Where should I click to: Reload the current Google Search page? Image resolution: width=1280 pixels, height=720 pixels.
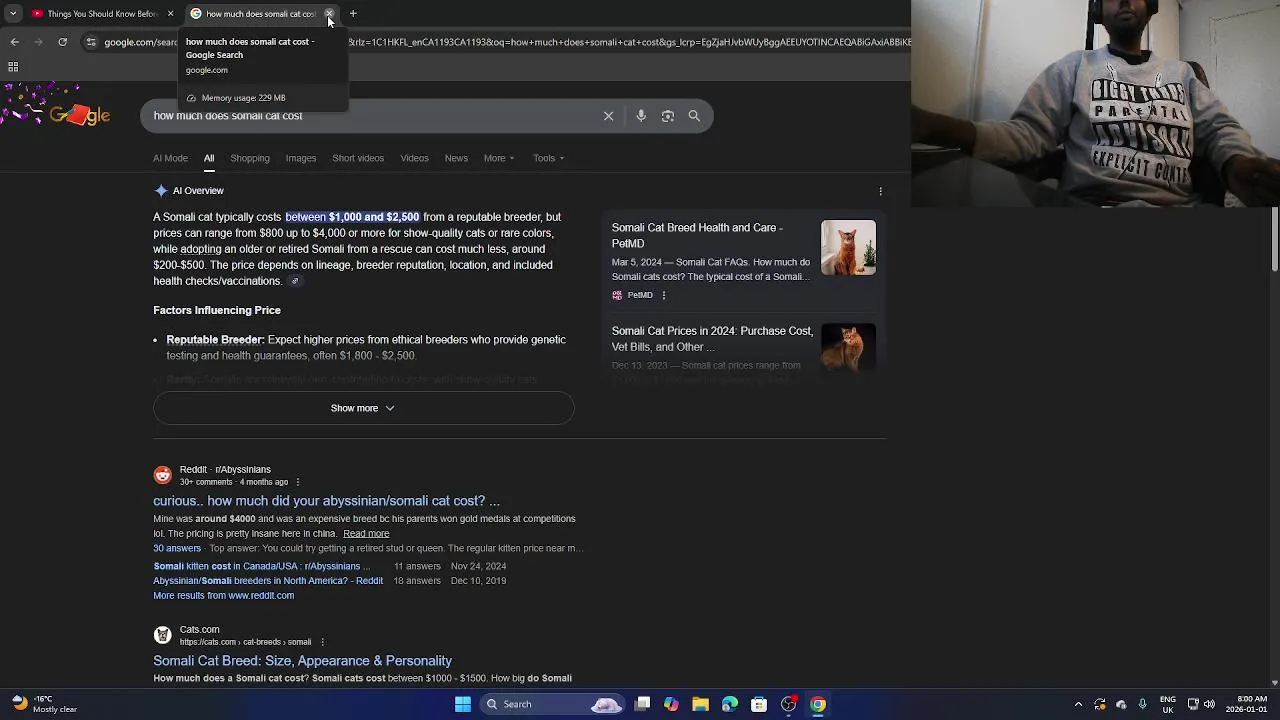(x=62, y=42)
